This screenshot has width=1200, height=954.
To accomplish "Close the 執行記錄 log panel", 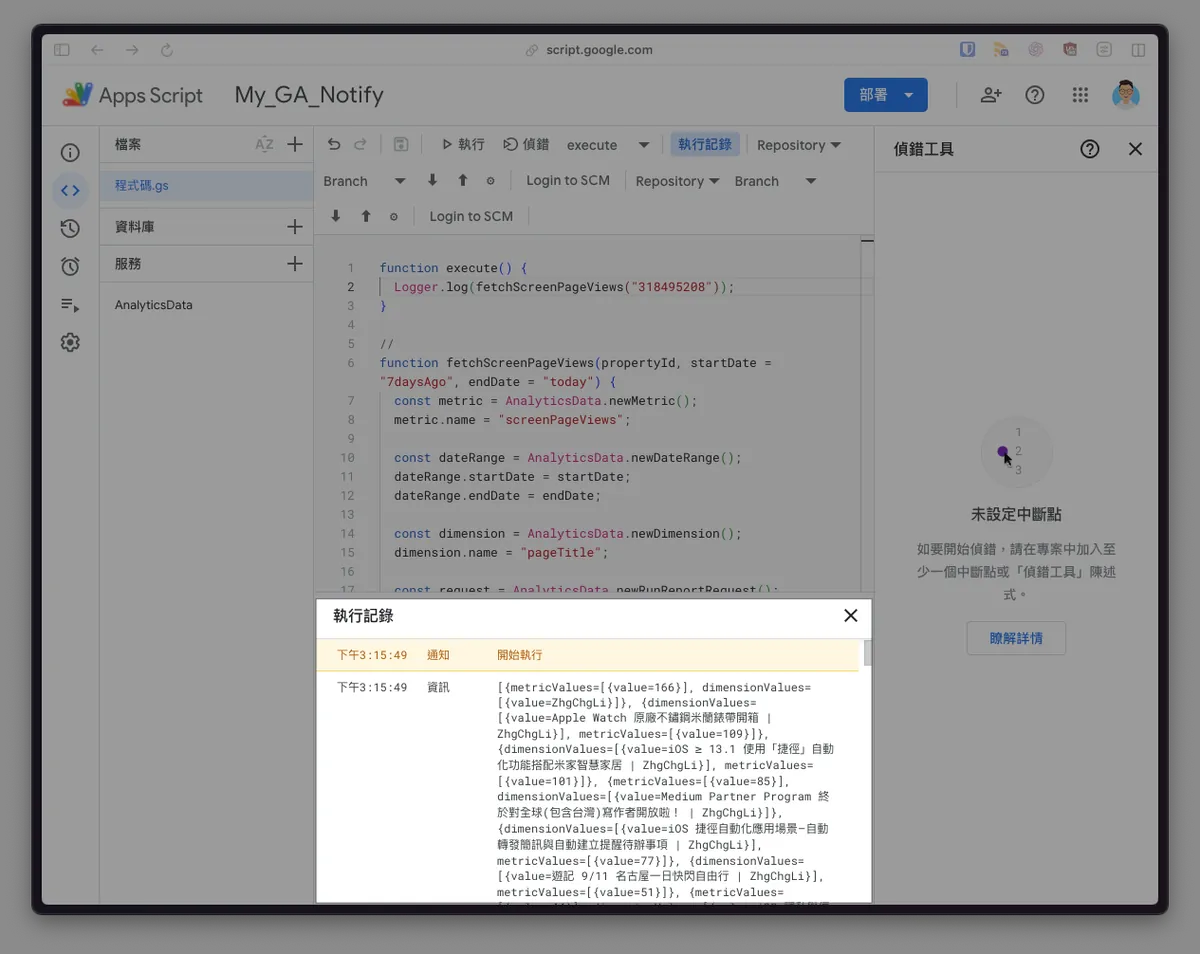I will tap(850, 616).
